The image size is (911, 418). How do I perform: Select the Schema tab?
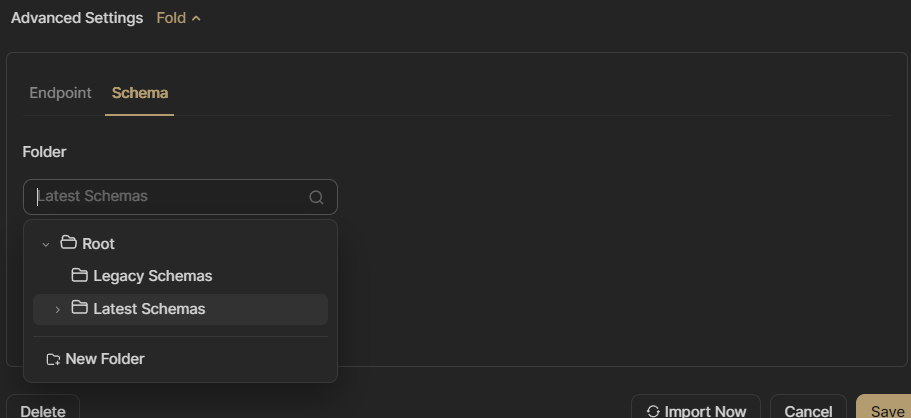coord(139,93)
